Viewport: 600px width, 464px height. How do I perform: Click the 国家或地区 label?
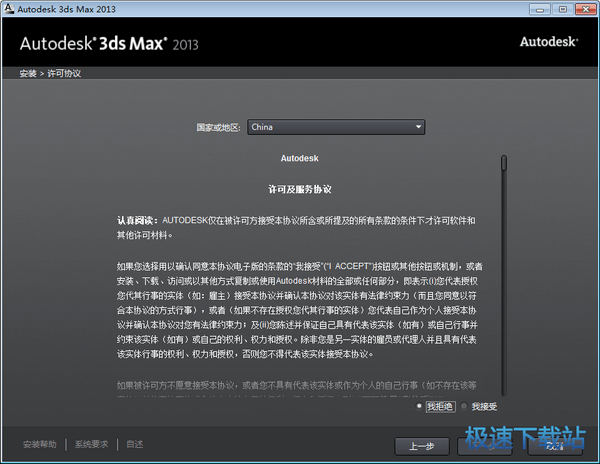click(x=218, y=127)
